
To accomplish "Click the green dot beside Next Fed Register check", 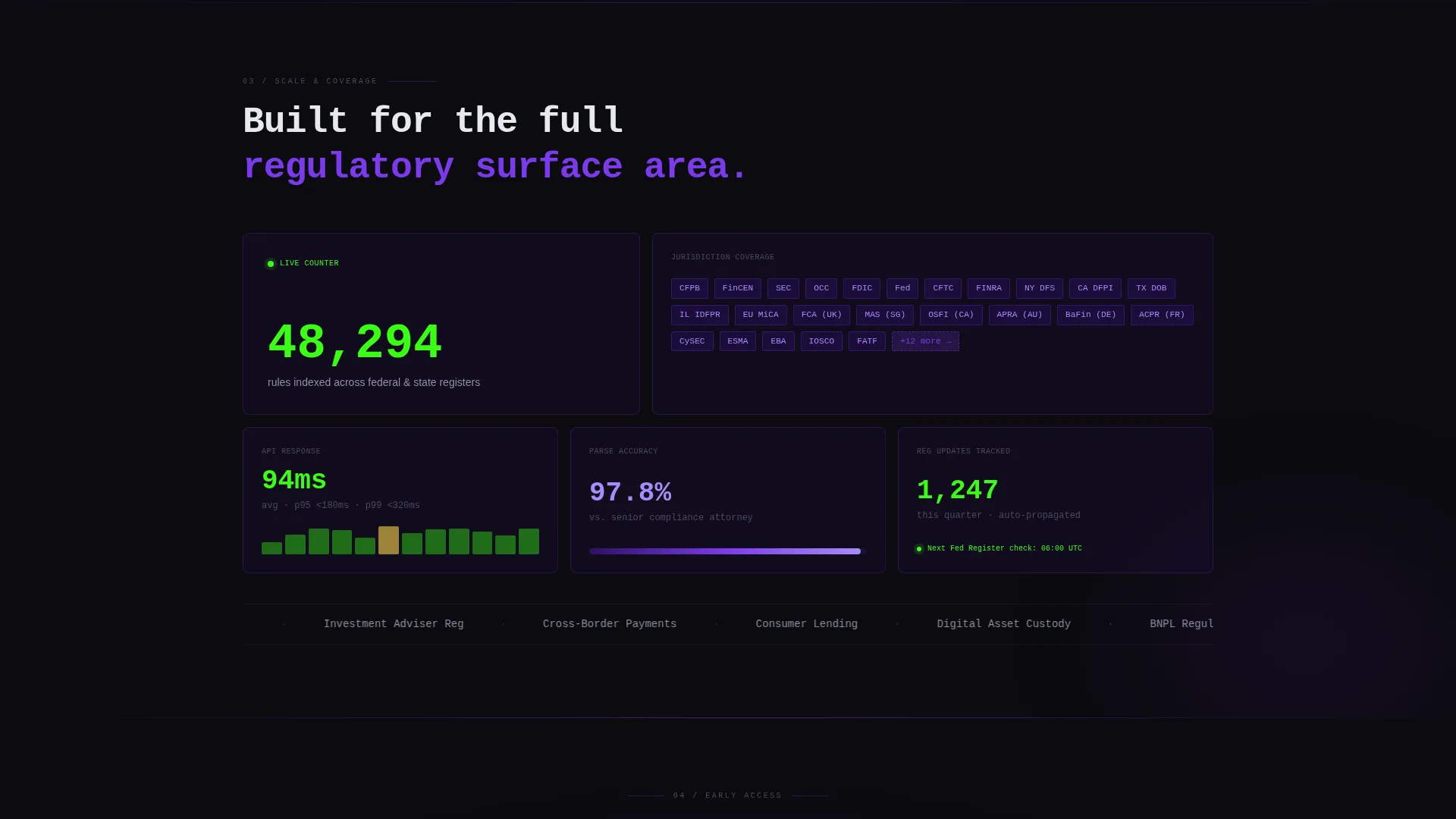I will point(919,549).
